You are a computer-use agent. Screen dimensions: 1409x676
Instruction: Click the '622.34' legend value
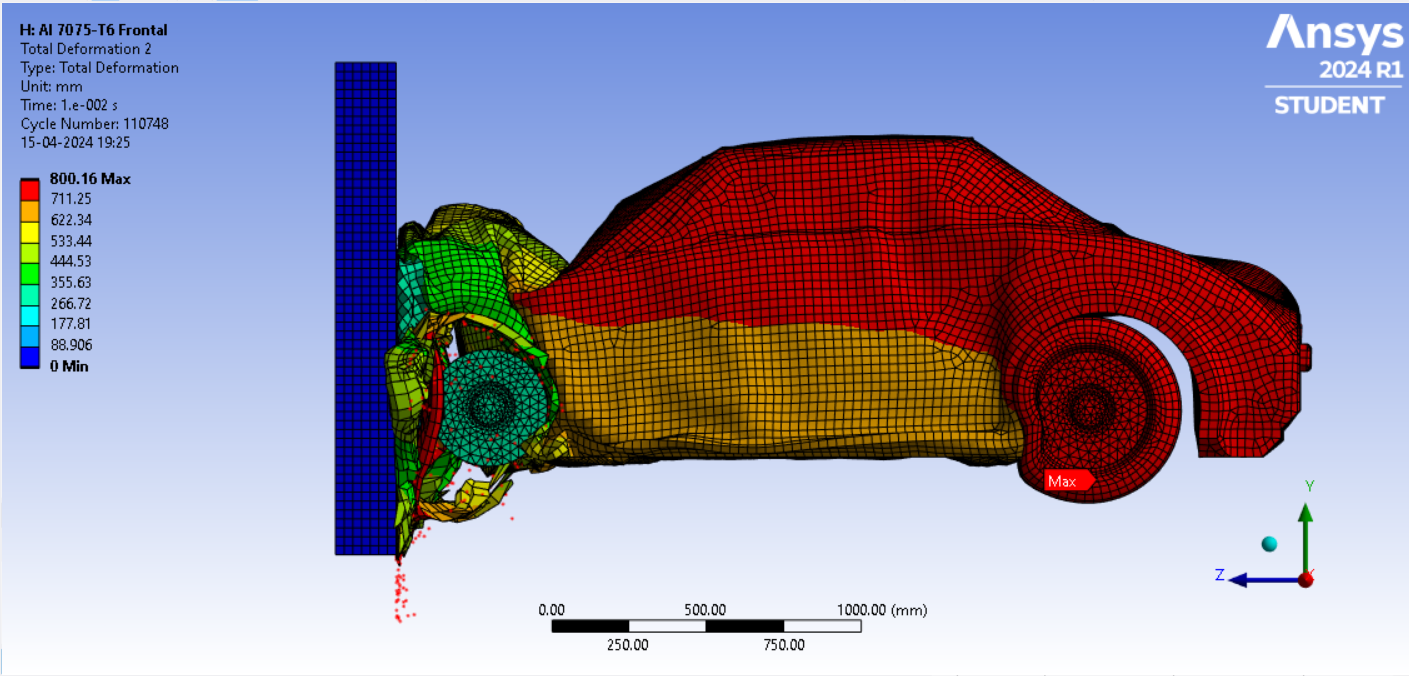[70, 220]
